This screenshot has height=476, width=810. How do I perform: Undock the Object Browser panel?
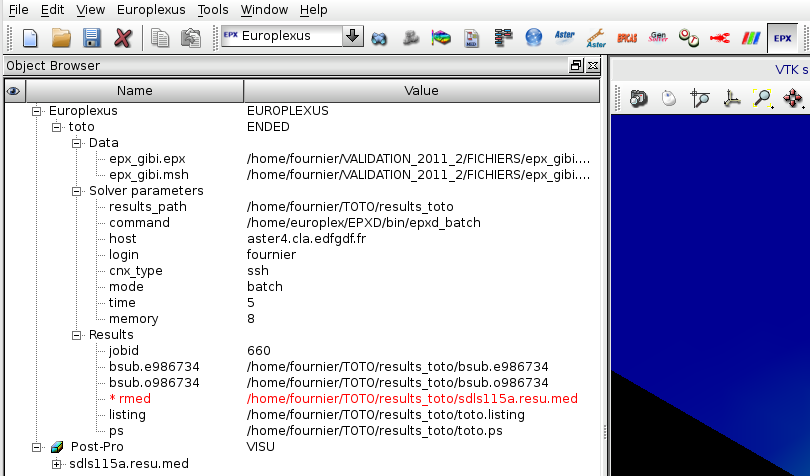(576, 66)
